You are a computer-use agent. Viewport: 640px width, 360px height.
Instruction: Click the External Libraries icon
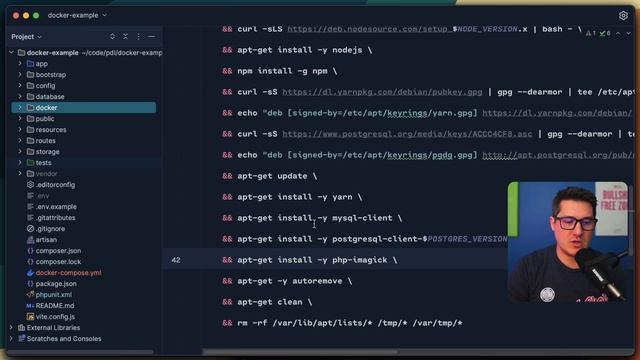22,328
